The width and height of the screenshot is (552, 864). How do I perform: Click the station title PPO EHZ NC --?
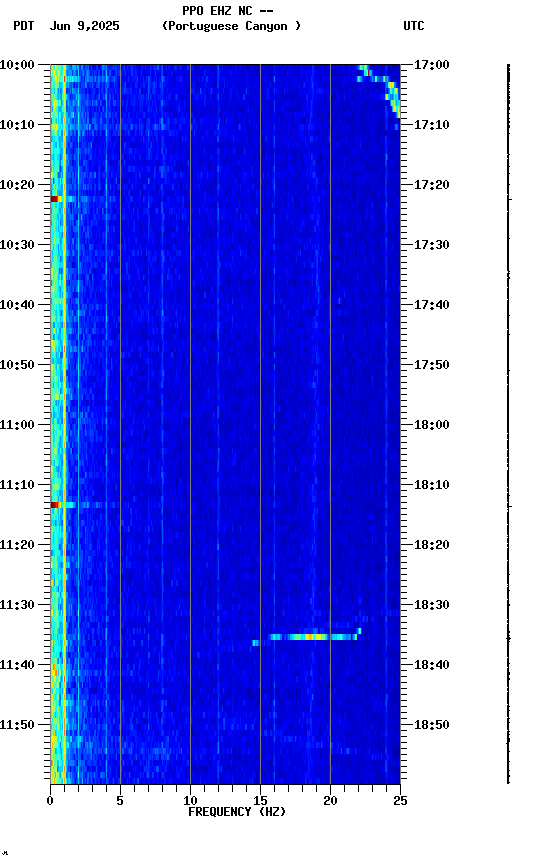pos(228,10)
